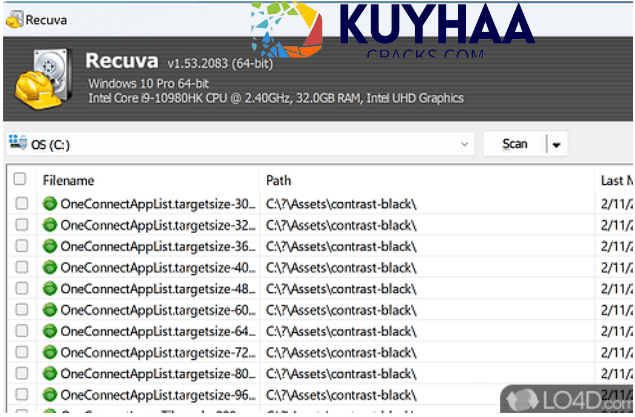Check the box for targetsize-96 file

pyautogui.click(x=22, y=394)
